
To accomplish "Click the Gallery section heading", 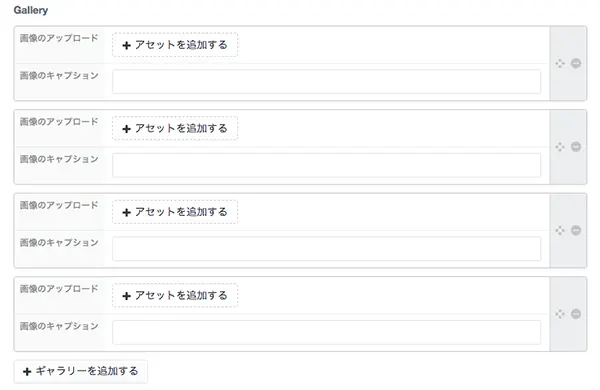I will click(x=31, y=10).
